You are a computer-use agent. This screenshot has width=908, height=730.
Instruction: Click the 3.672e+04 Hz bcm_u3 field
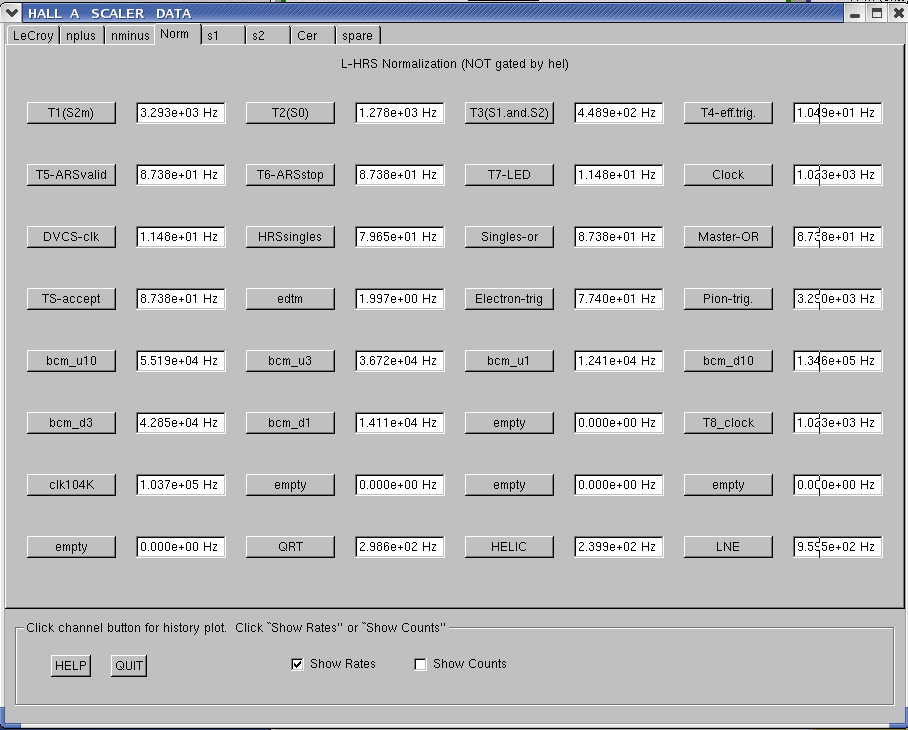400,361
